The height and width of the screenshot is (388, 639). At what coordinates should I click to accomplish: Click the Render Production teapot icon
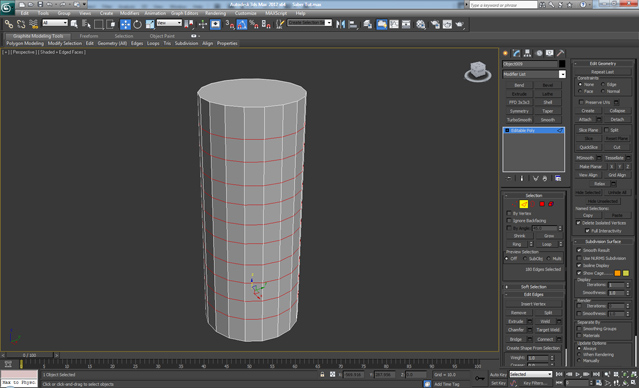pyautogui.click(x=460, y=24)
